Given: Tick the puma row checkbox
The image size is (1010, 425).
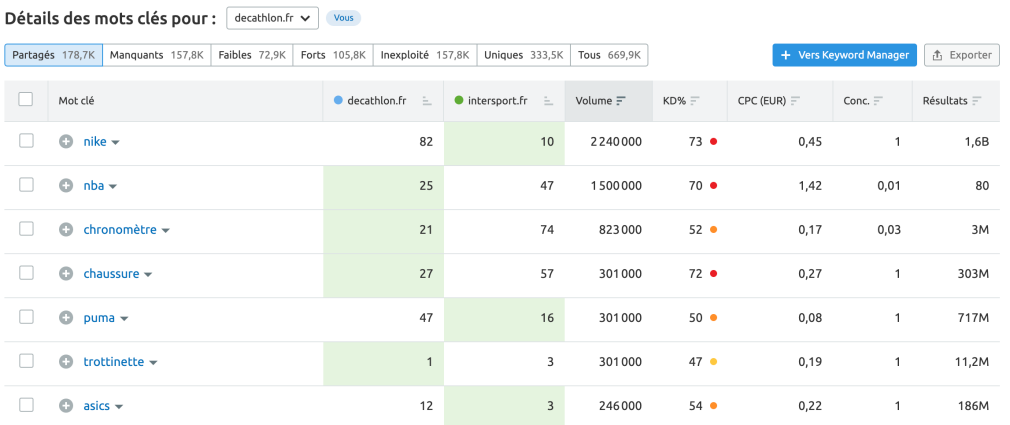Looking at the screenshot, I should (26, 317).
